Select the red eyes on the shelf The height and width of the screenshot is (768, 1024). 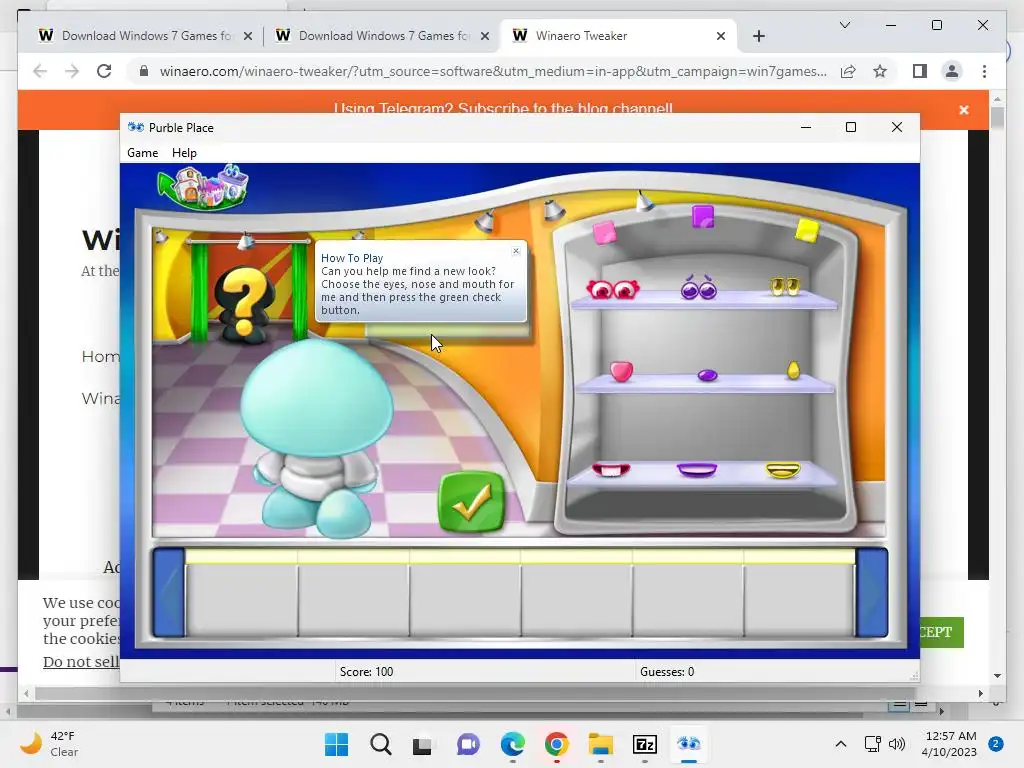point(613,289)
